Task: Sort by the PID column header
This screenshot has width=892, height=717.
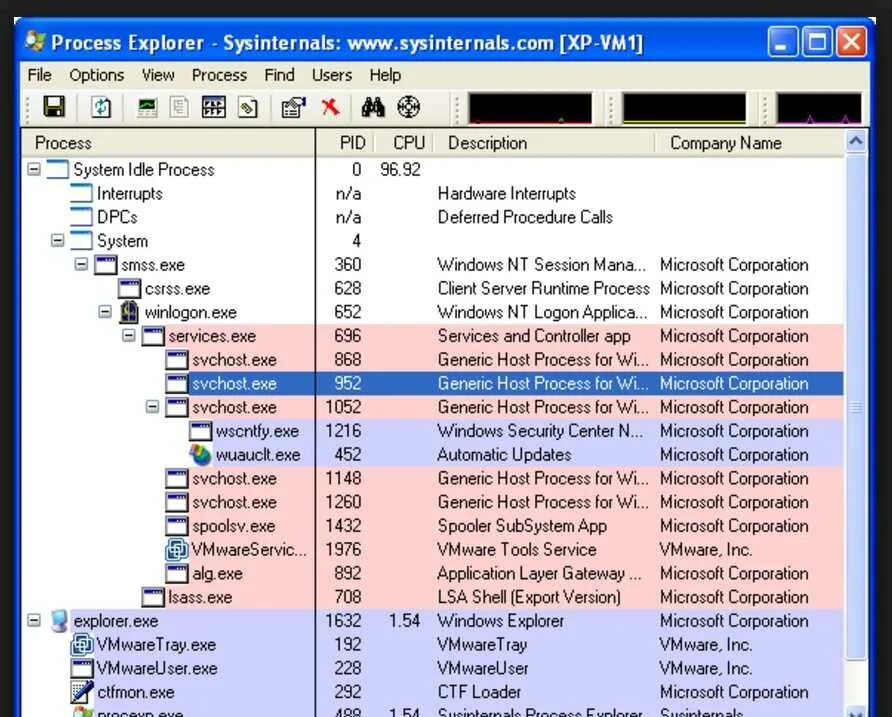Action: (x=345, y=143)
